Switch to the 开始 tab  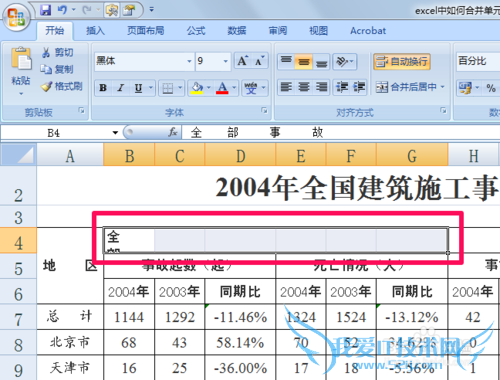pyautogui.click(x=55, y=31)
